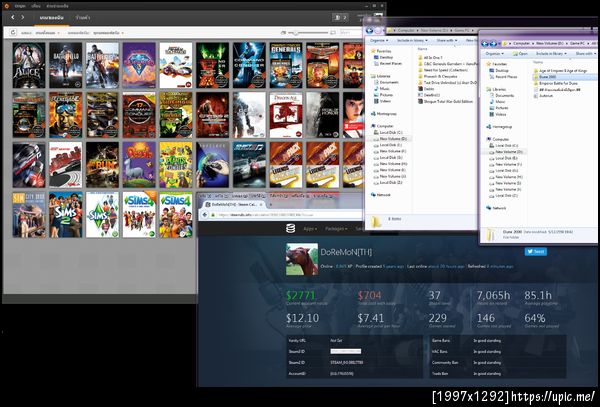Open the Dead Space 3 game tile
600x407 pixels.
249,115
